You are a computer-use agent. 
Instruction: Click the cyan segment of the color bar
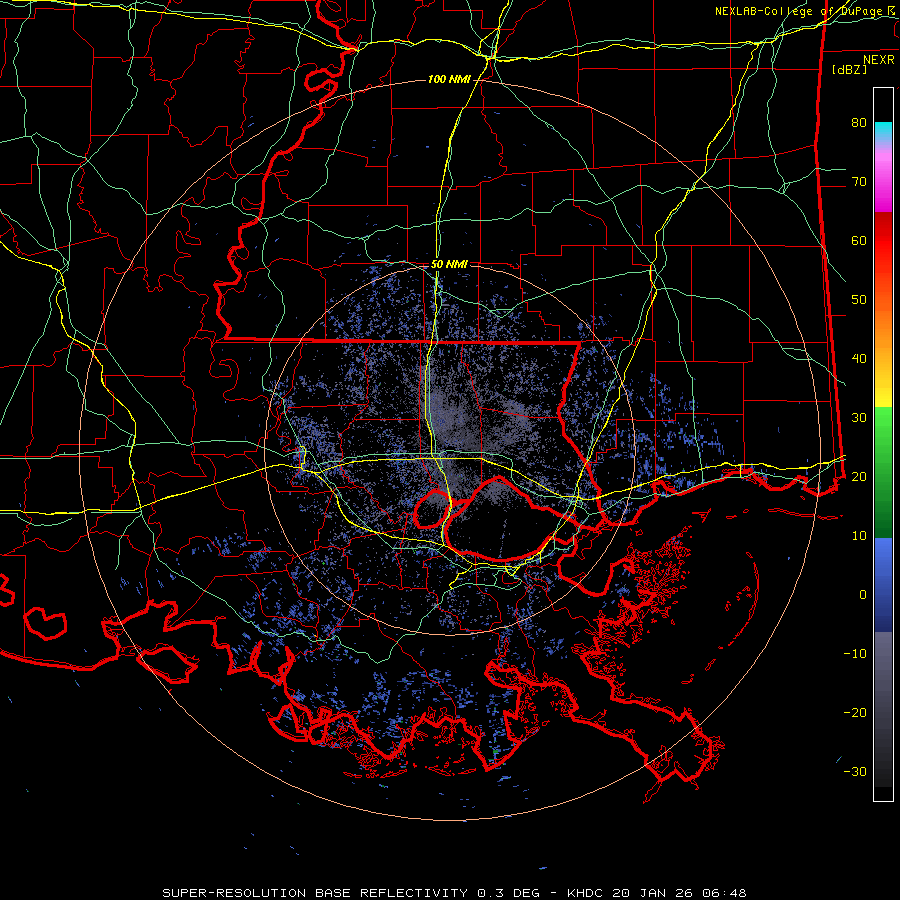[x=883, y=132]
